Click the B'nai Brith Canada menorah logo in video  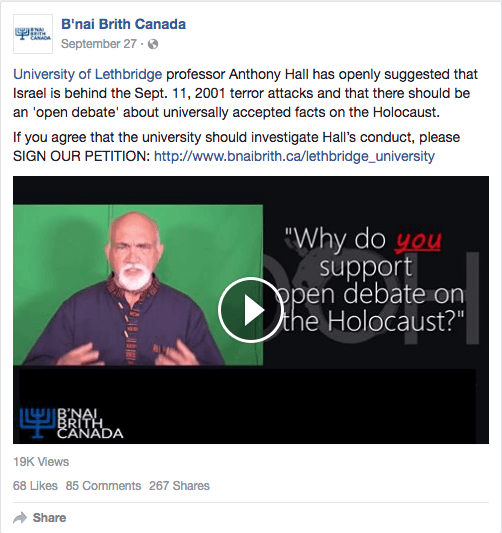click(x=71, y=423)
